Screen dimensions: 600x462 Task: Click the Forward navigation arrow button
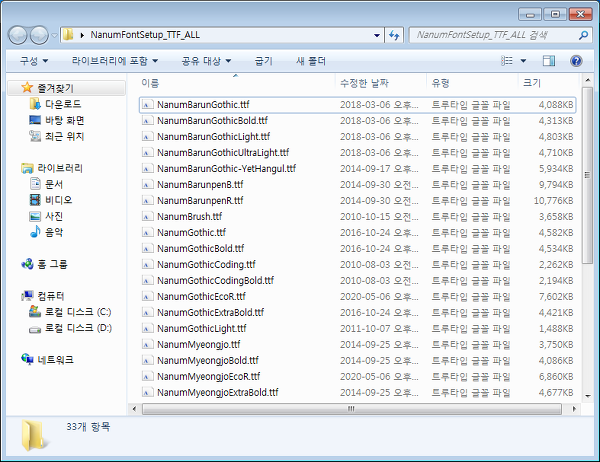(x=39, y=36)
